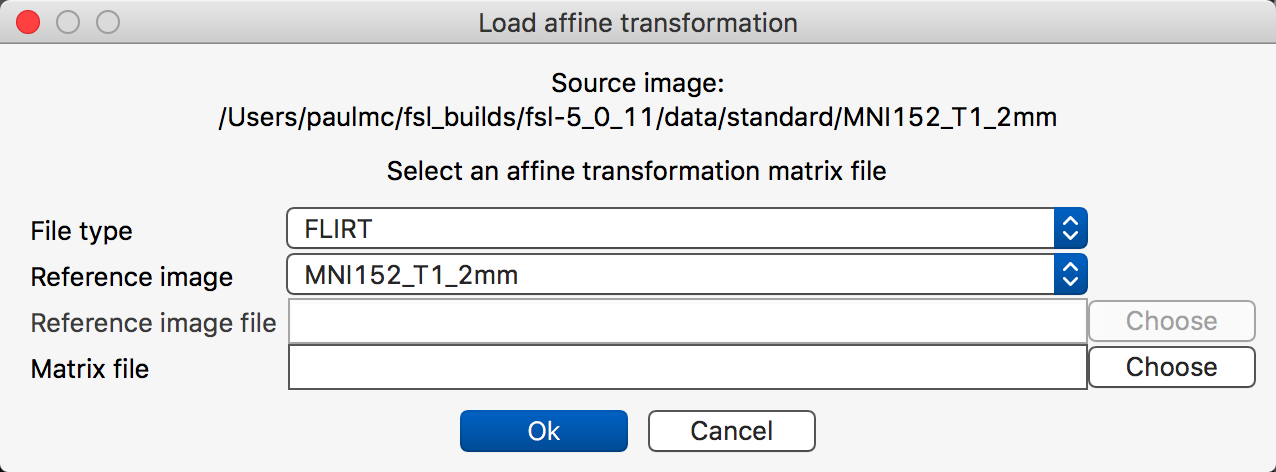Close the window using red button

[x=28, y=22]
